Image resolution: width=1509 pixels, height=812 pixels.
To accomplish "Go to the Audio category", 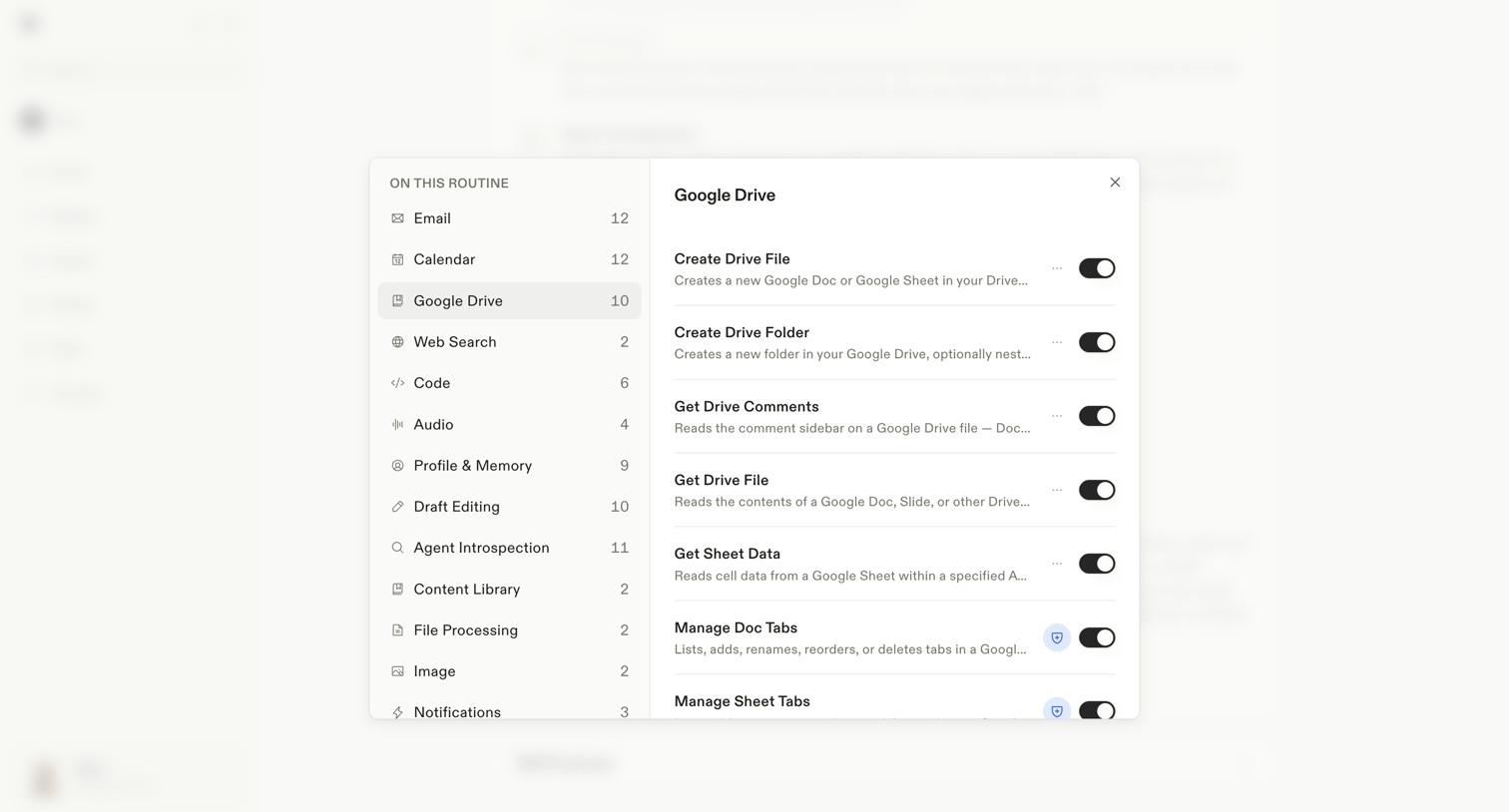I will tap(509, 424).
